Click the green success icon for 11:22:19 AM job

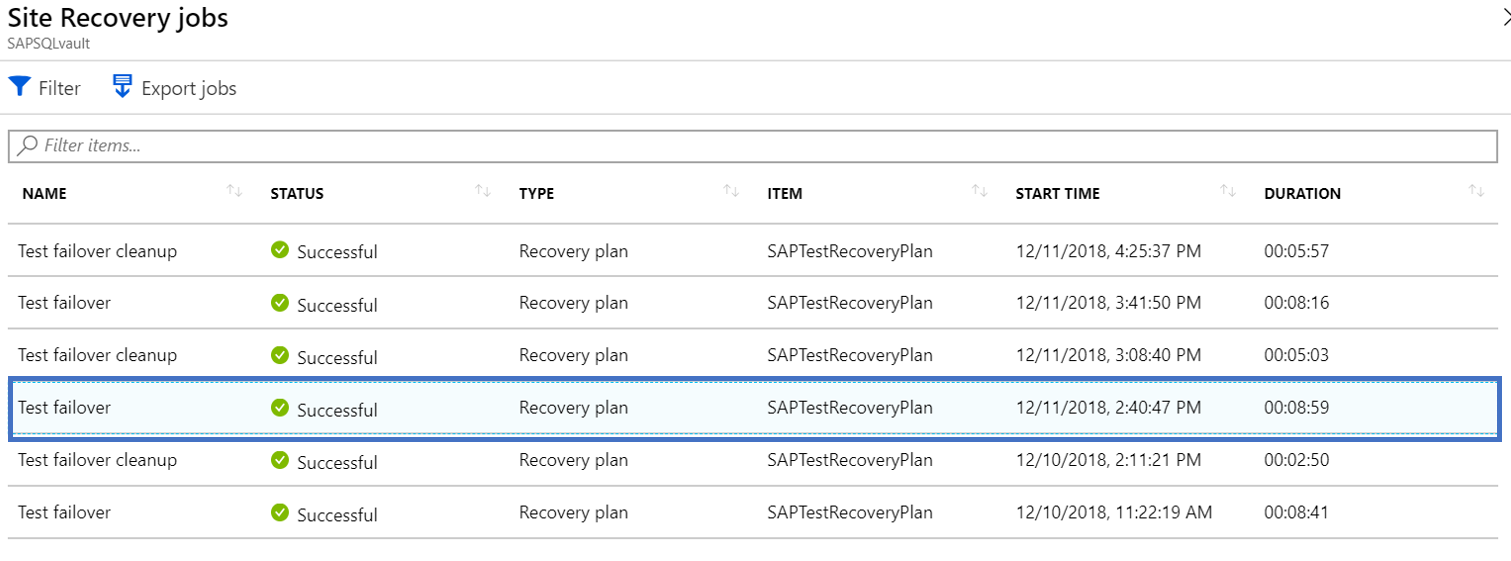[280, 512]
